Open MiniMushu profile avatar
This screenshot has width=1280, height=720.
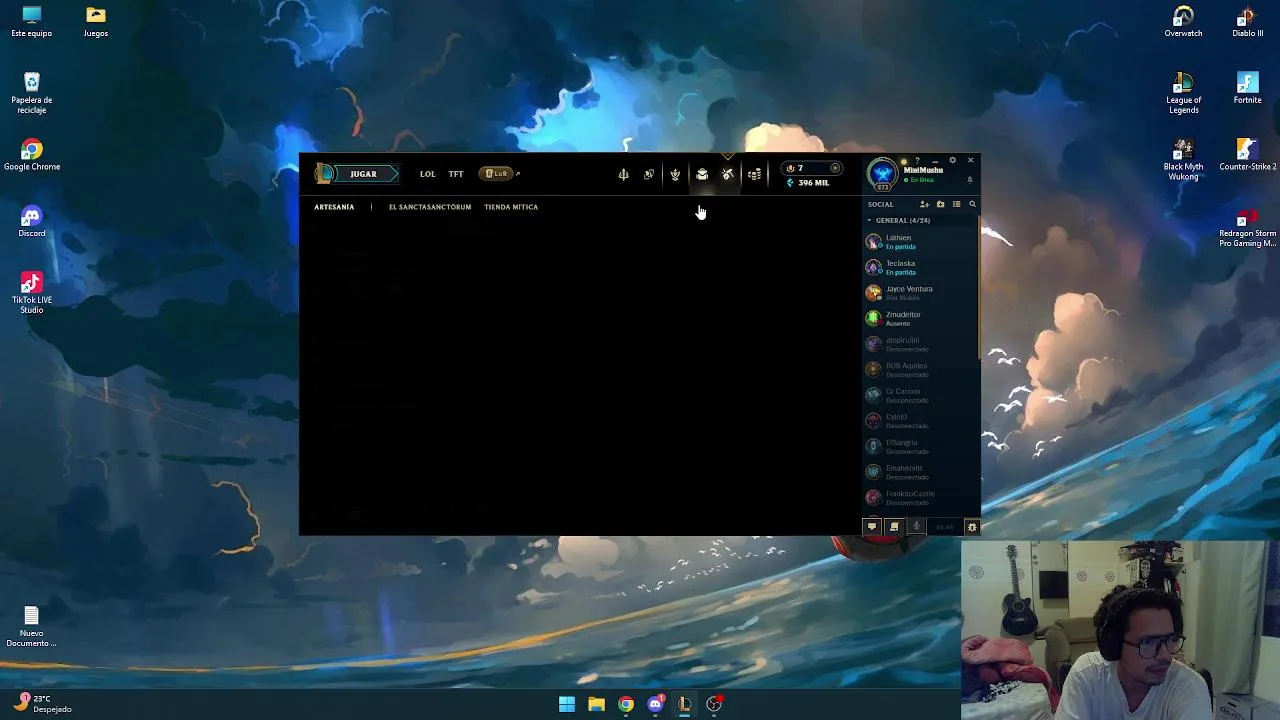pos(882,174)
